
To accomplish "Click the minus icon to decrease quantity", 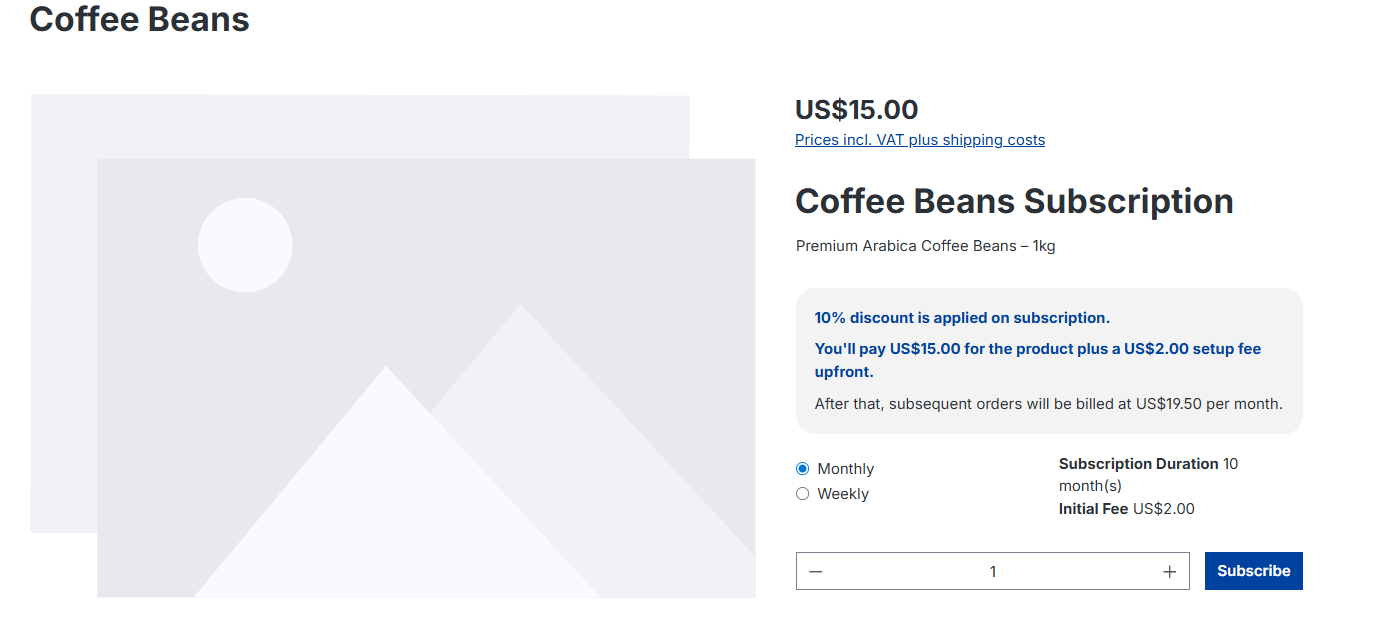I will pos(815,571).
